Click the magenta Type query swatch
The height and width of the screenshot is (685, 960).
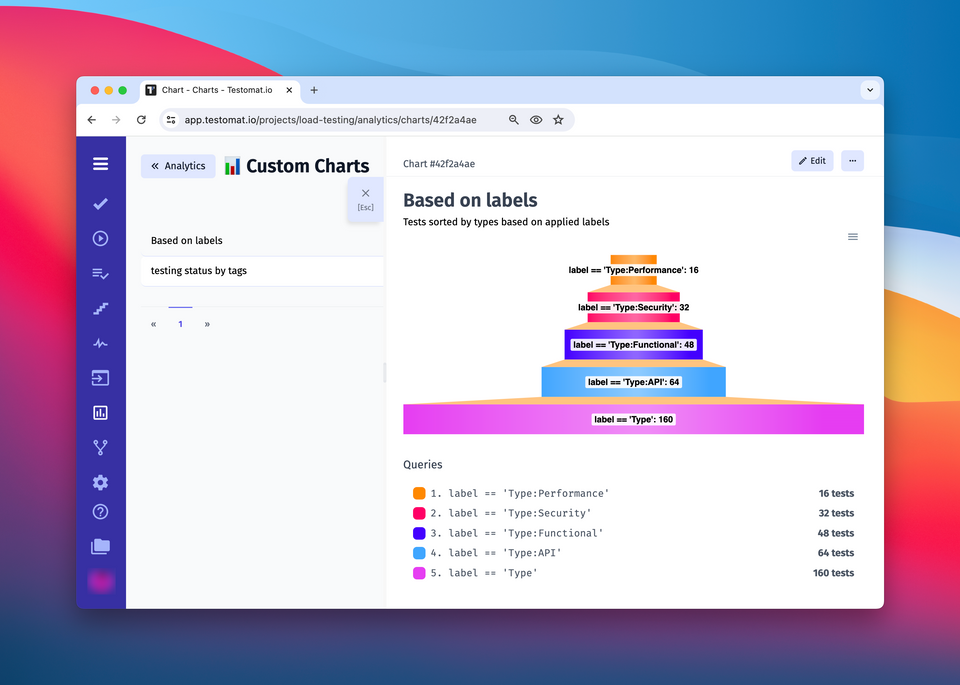(x=419, y=573)
